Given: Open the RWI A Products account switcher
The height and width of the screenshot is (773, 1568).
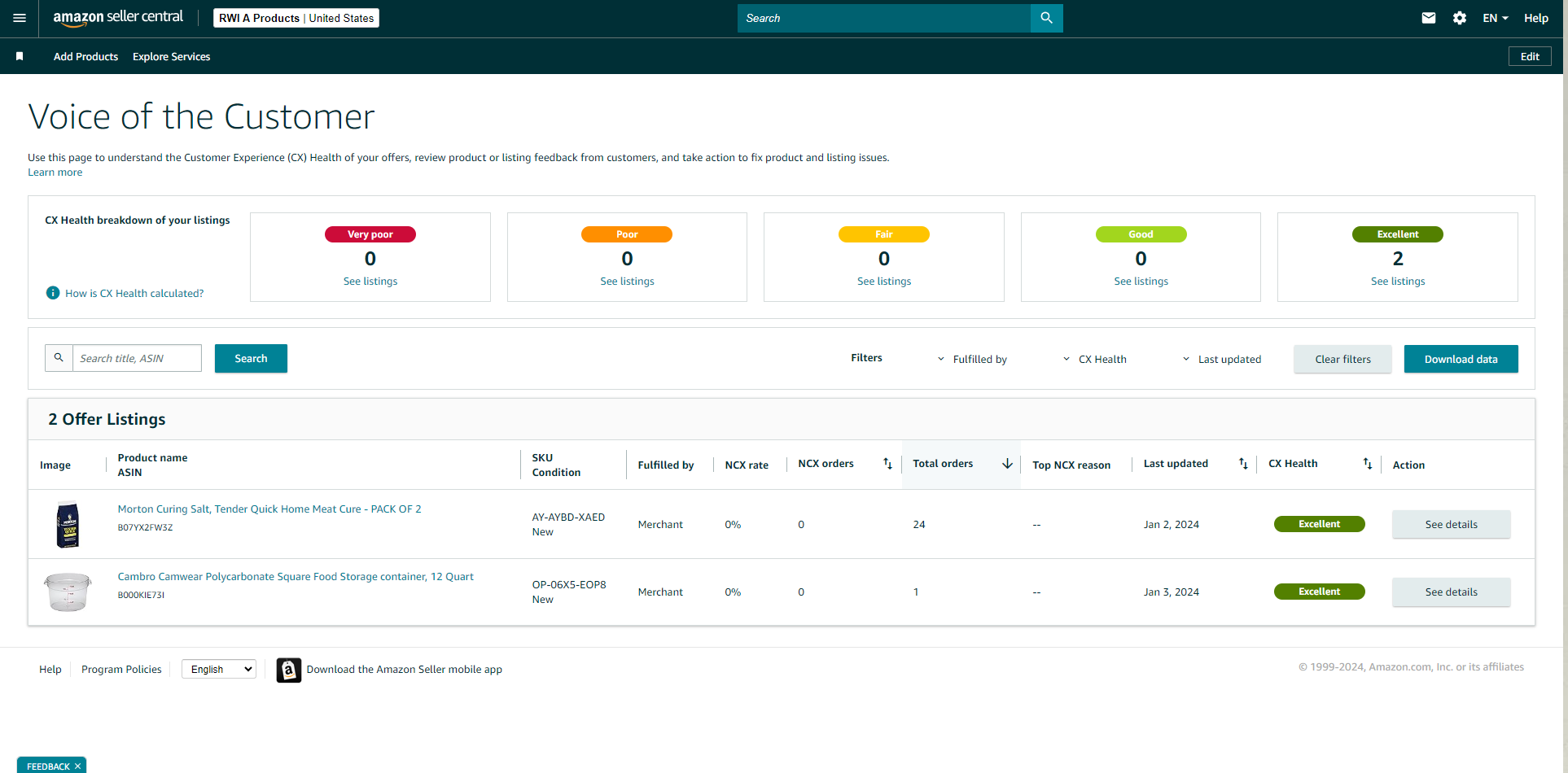Looking at the screenshot, I should click(296, 18).
